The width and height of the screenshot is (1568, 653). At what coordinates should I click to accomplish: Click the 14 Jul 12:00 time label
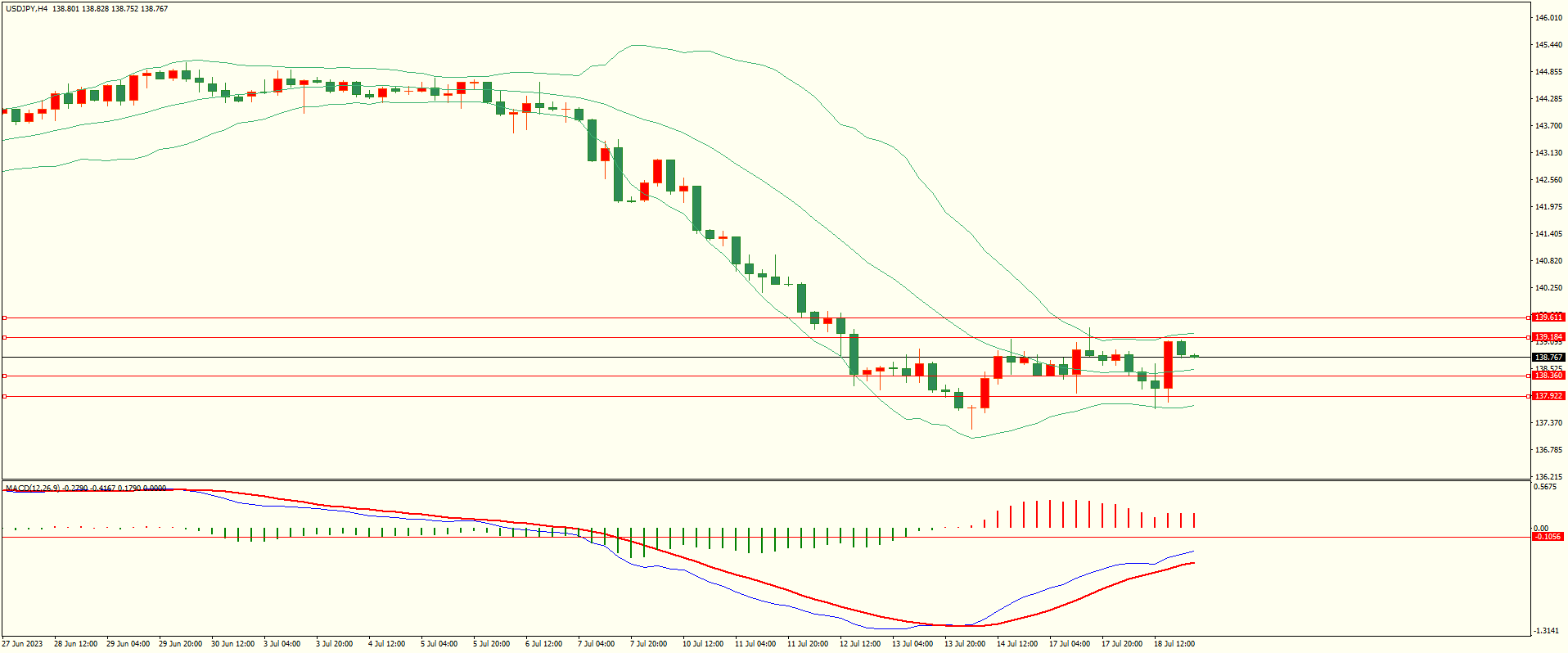tap(1017, 644)
